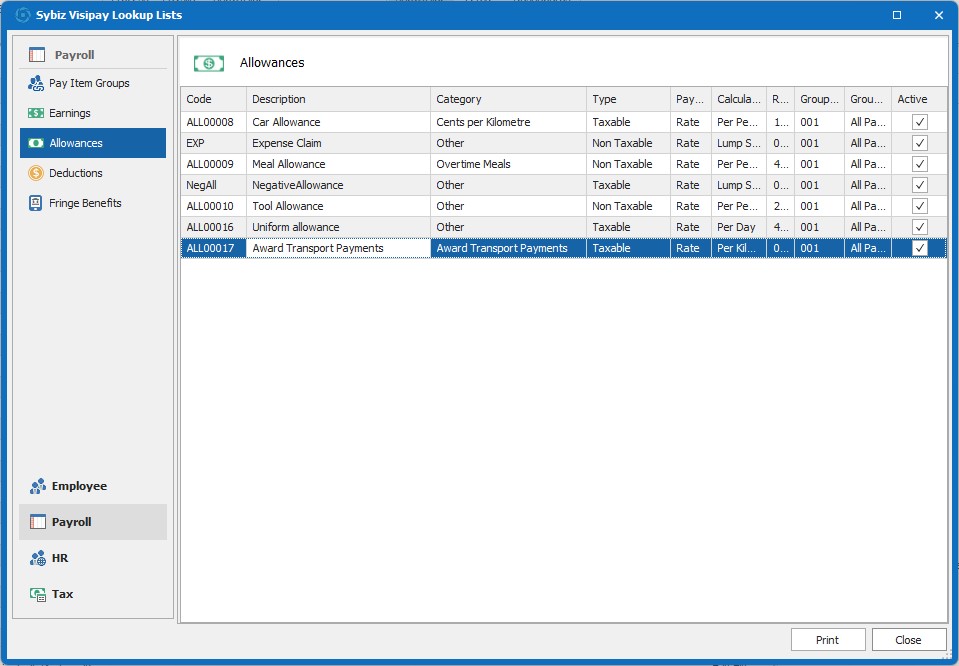The image size is (959, 666).
Task: Select the ALL00008 code cell
Action: [213, 122]
